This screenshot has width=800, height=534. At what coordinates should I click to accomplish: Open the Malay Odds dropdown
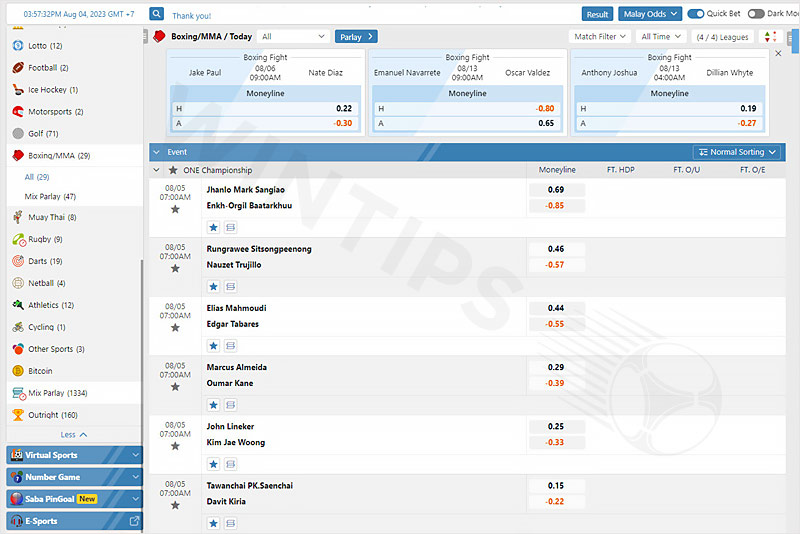650,14
